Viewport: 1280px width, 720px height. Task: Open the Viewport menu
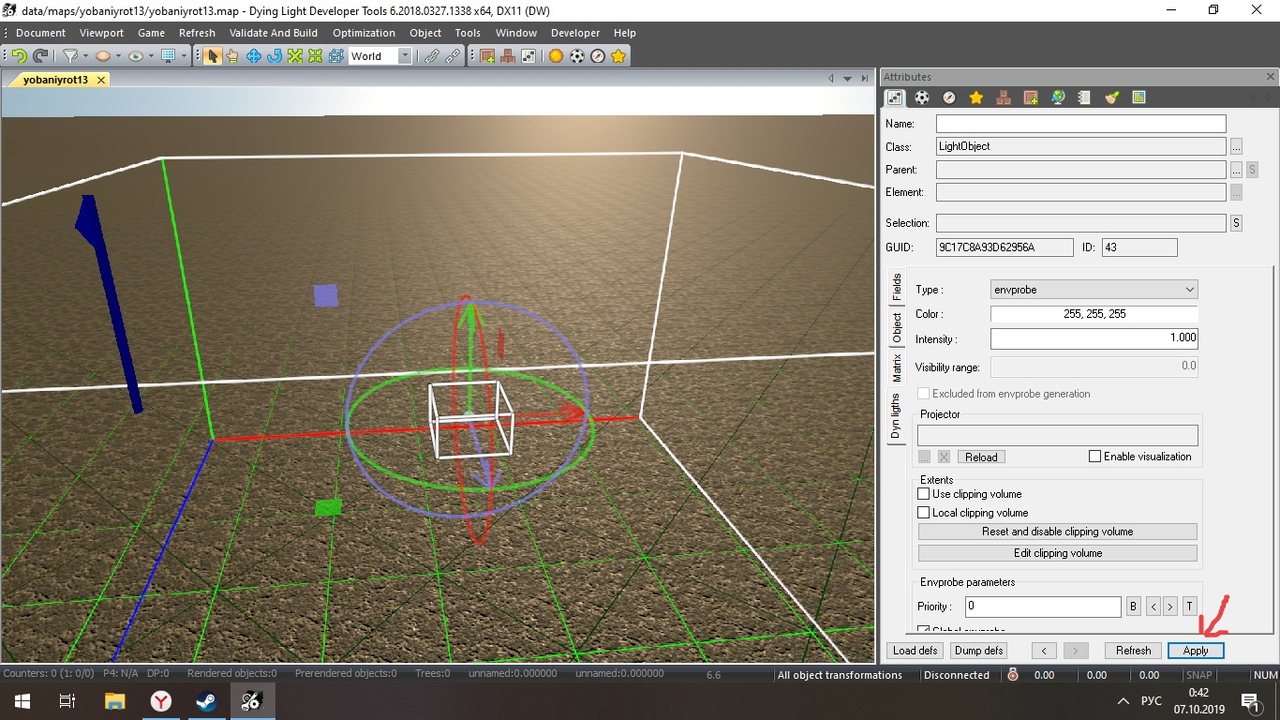point(102,33)
